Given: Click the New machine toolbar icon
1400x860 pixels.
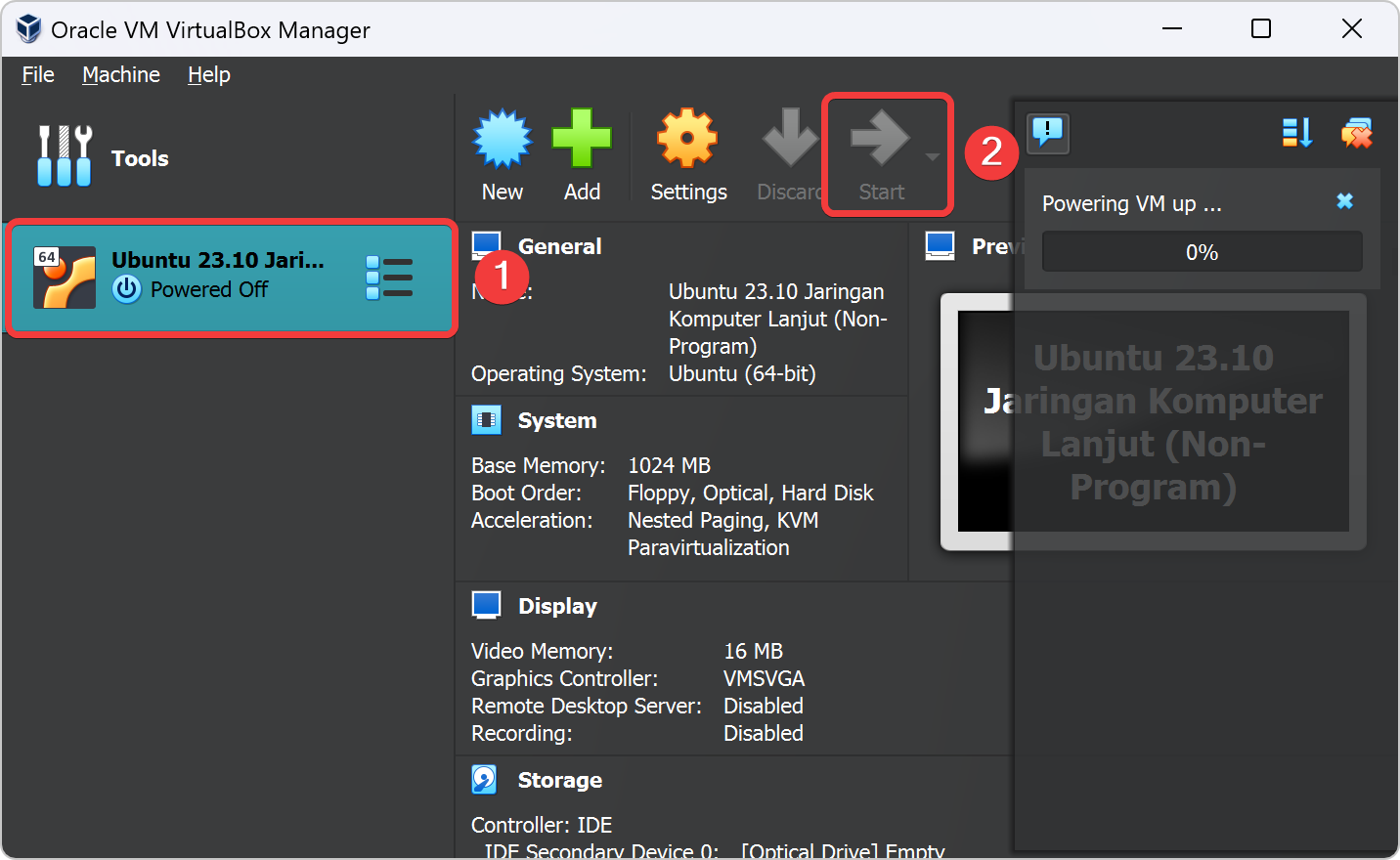Looking at the screenshot, I should [x=503, y=139].
